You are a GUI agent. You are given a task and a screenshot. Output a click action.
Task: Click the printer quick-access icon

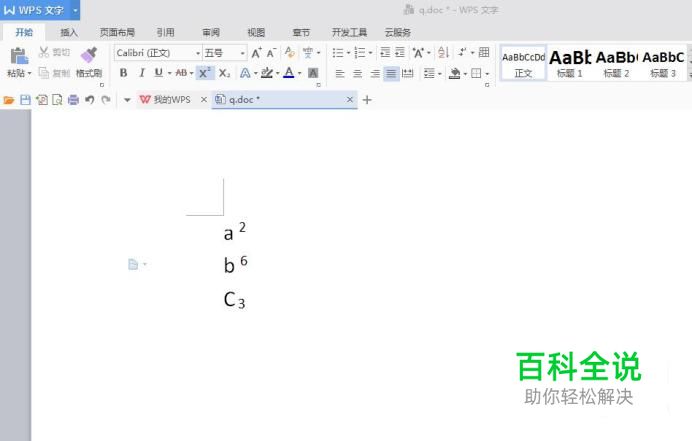[x=73, y=100]
